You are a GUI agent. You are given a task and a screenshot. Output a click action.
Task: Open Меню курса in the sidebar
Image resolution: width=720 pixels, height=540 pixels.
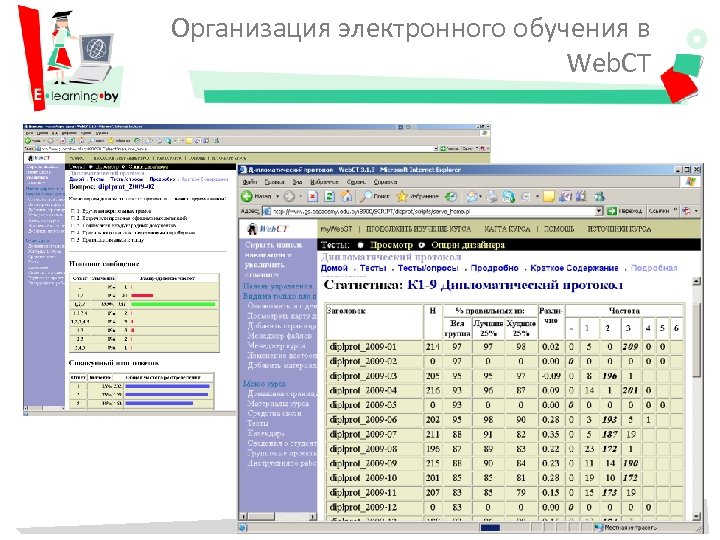click(264, 383)
